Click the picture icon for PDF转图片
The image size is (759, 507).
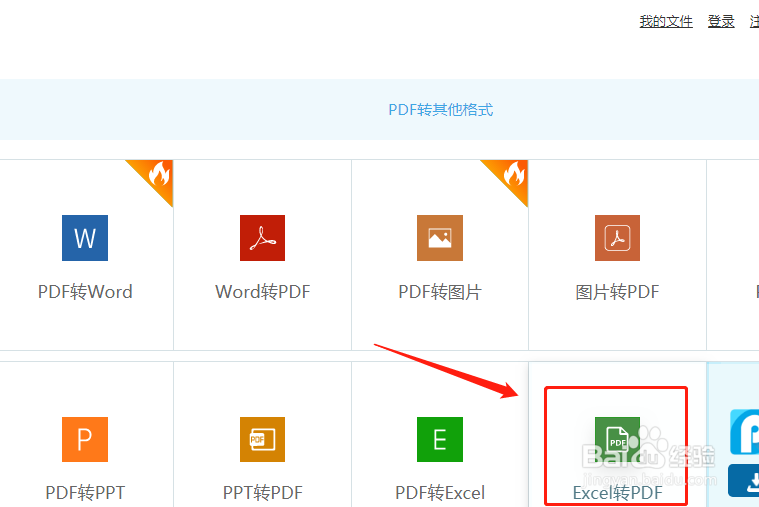[x=440, y=238]
